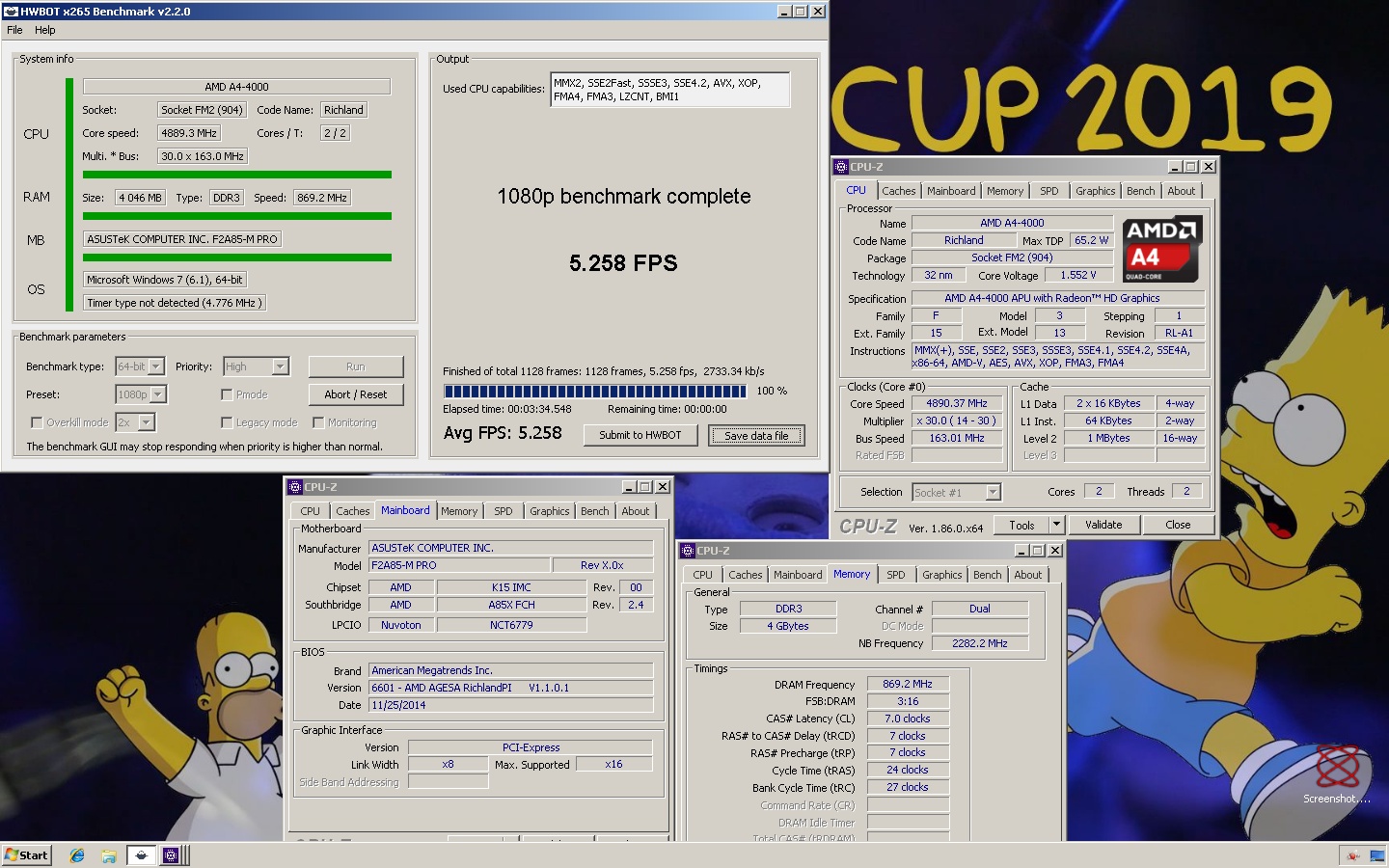This screenshot has height=868, width=1389.
Task: Toggle the Pmode checkbox
Action: 227,394
